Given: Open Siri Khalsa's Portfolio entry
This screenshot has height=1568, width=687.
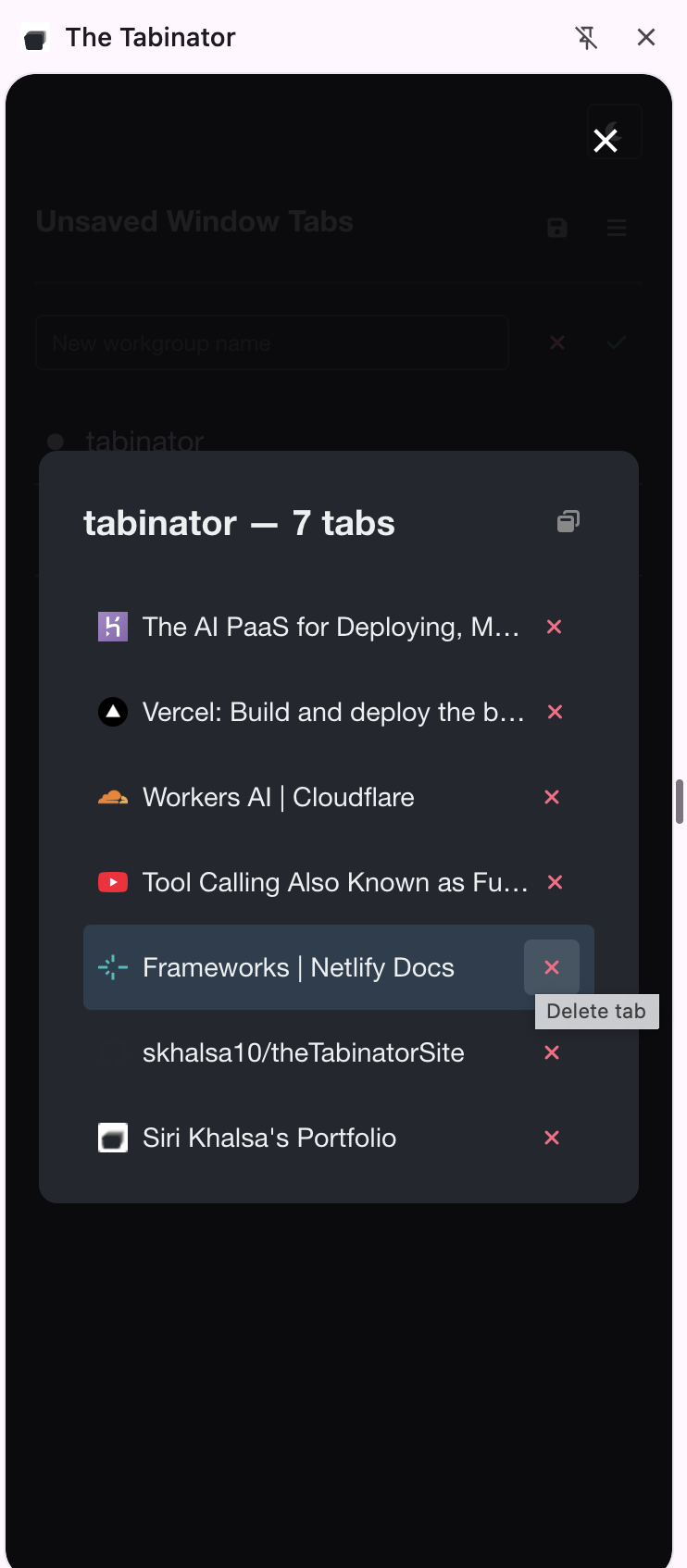Looking at the screenshot, I should point(269,1138).
